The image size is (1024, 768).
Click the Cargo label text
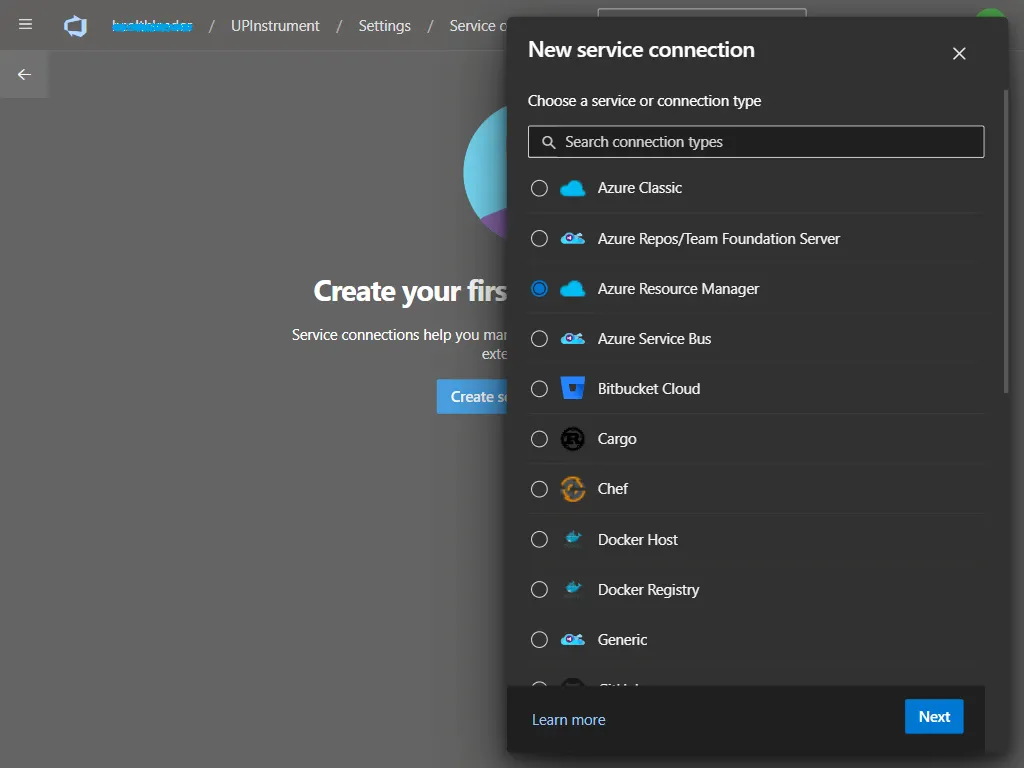[617, 439]
